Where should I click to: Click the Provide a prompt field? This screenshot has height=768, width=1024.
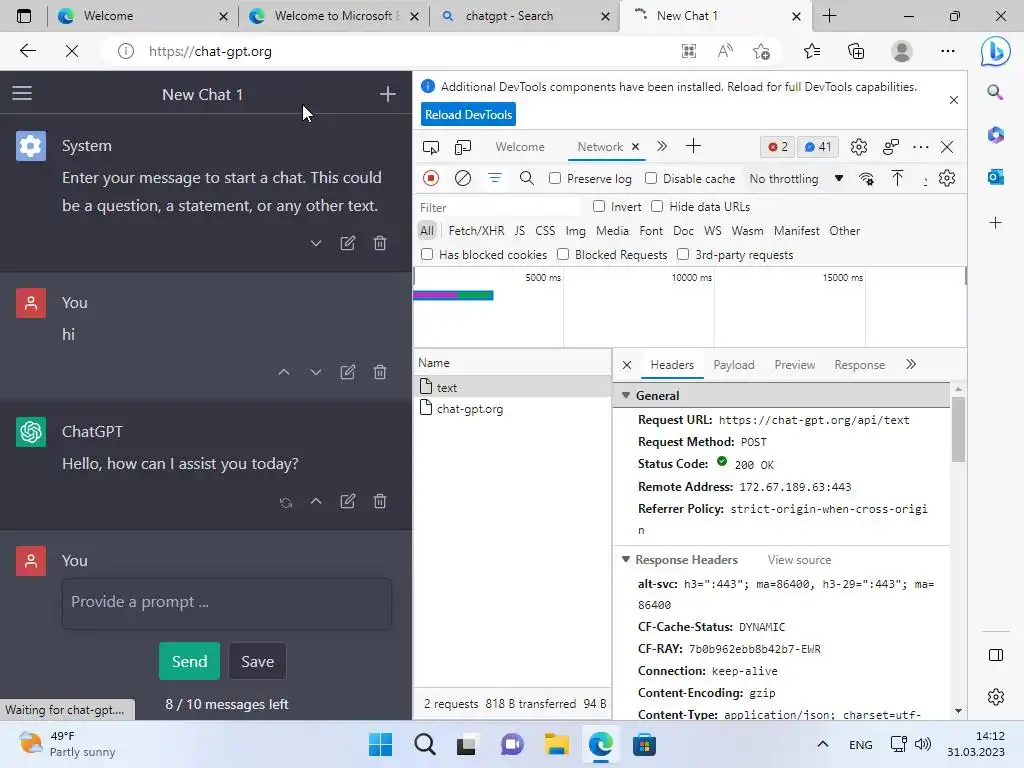pyautogui.click(x=227, y=603)
